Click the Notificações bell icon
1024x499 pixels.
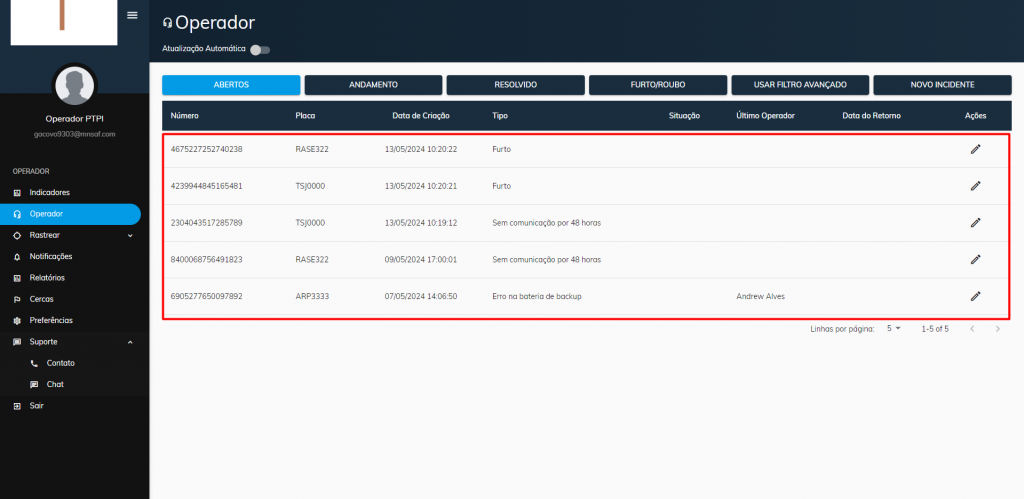coord(17,257)
